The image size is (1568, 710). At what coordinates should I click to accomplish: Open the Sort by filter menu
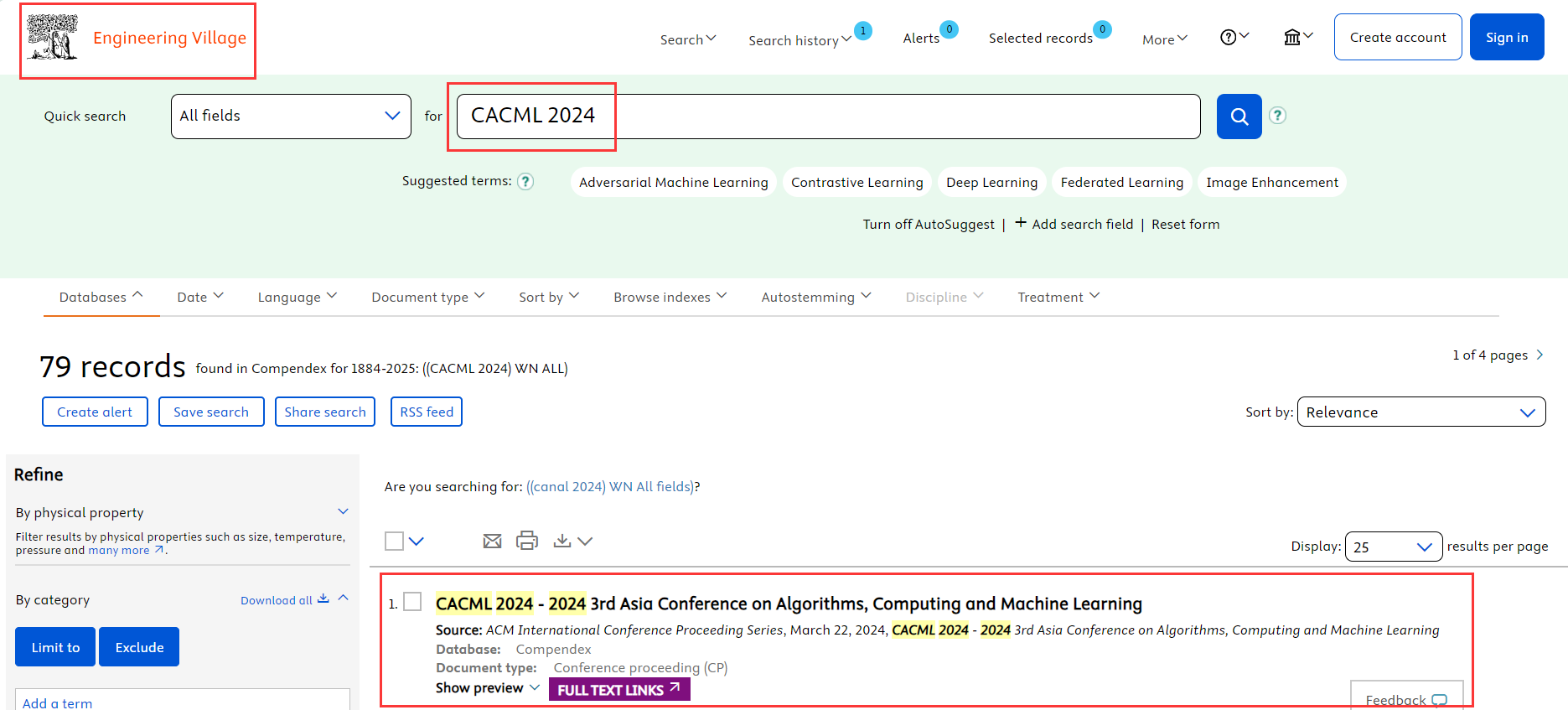coord(549,297)
